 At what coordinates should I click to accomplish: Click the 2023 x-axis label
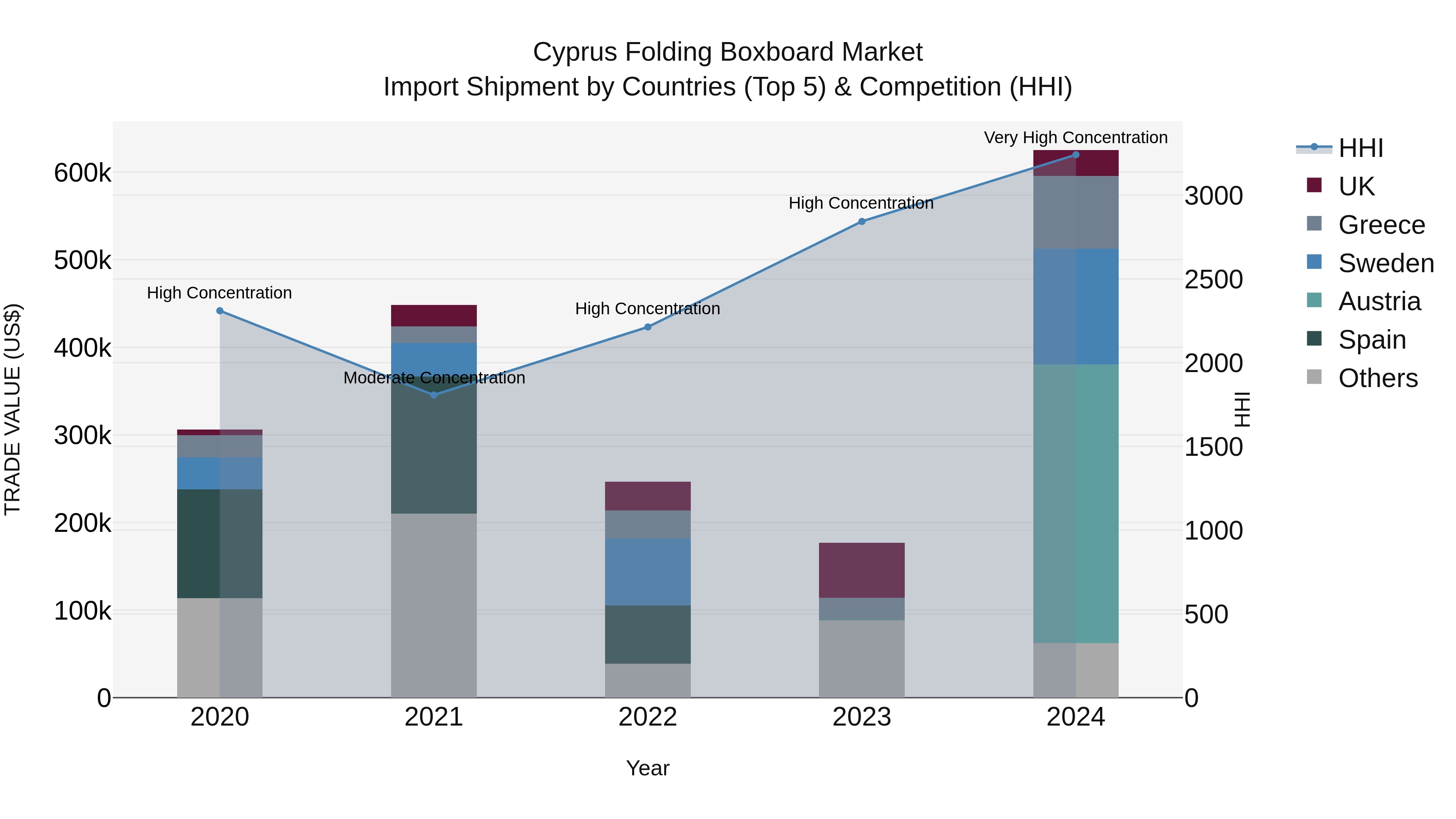[862, 717]
